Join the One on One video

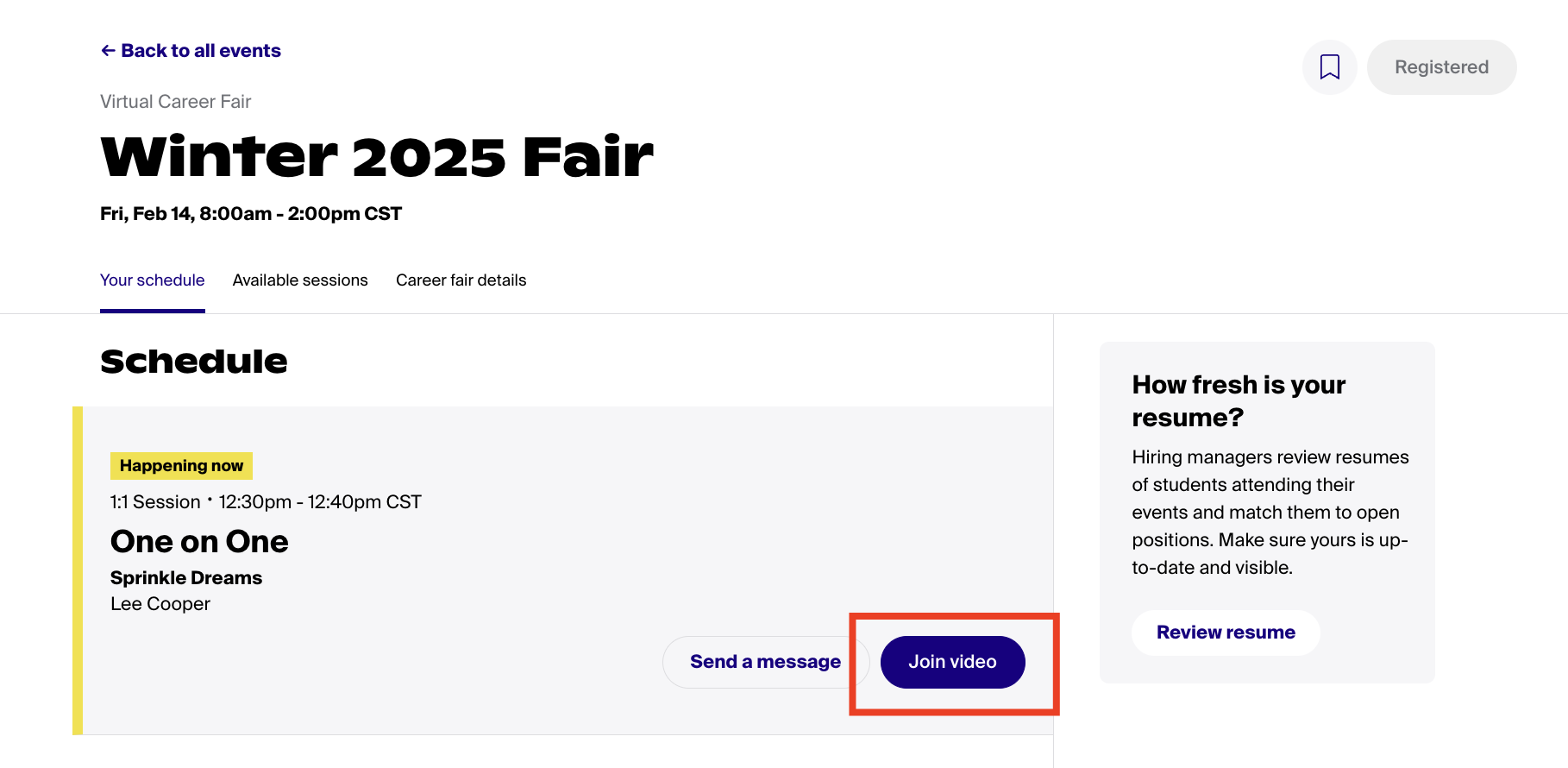(x=952, y=662)
